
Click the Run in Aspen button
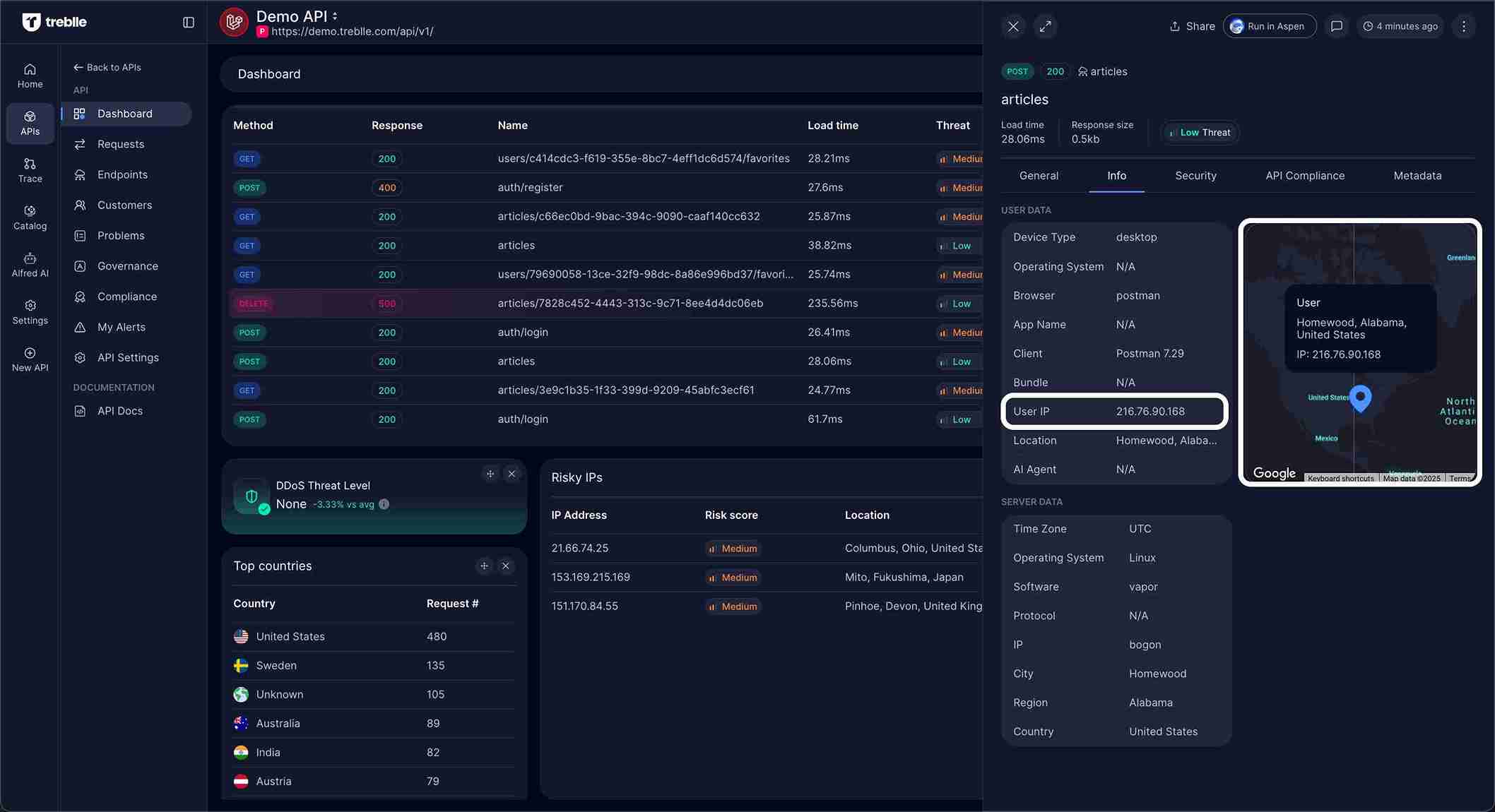(x=1269, y=26)
